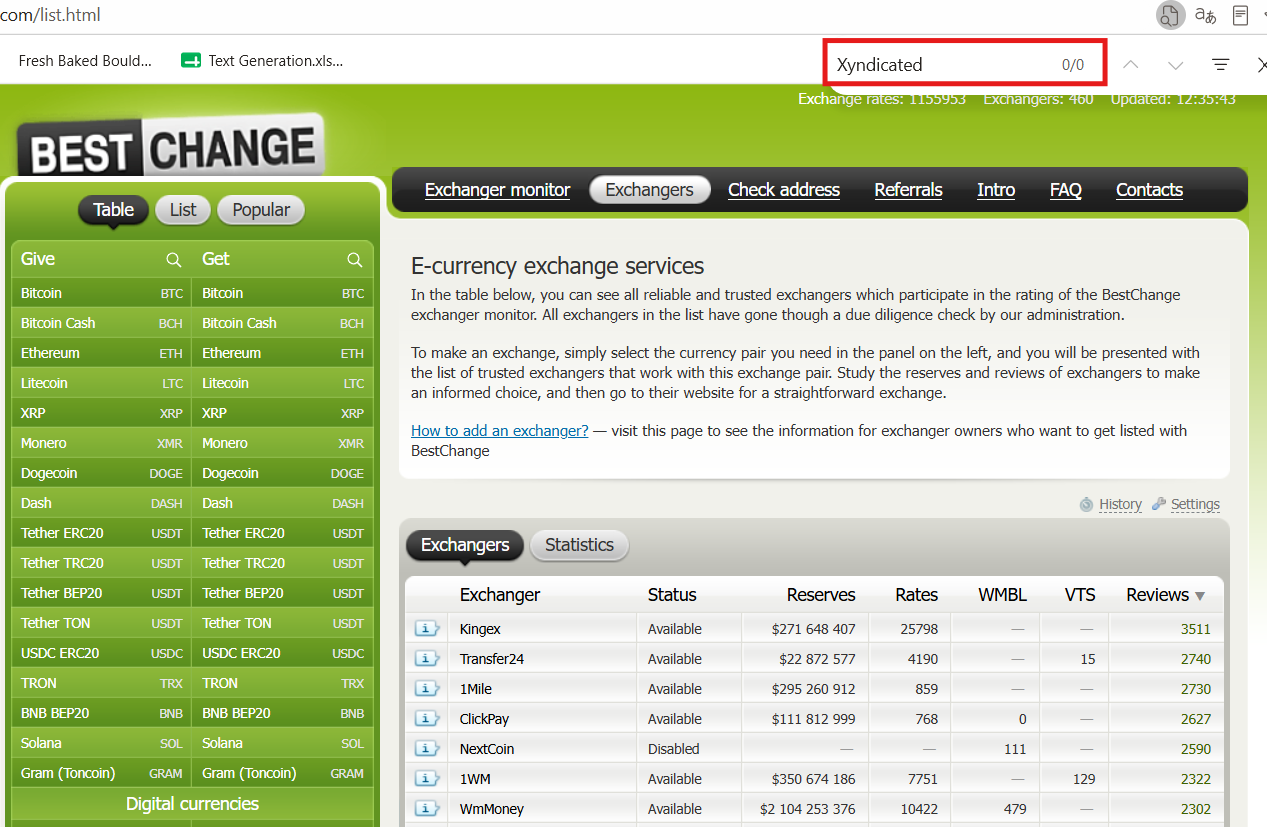Select TRON in the Get column
The width and height of the screenshot is (1267, 827).
click(x=282, y=683)
